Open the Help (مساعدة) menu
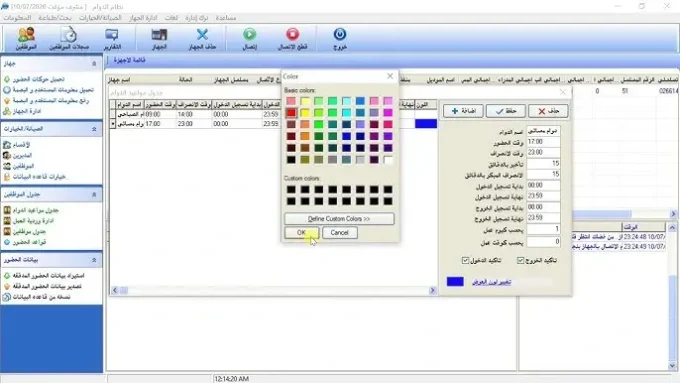Viewport: 680px width, 383px height. 226,18
